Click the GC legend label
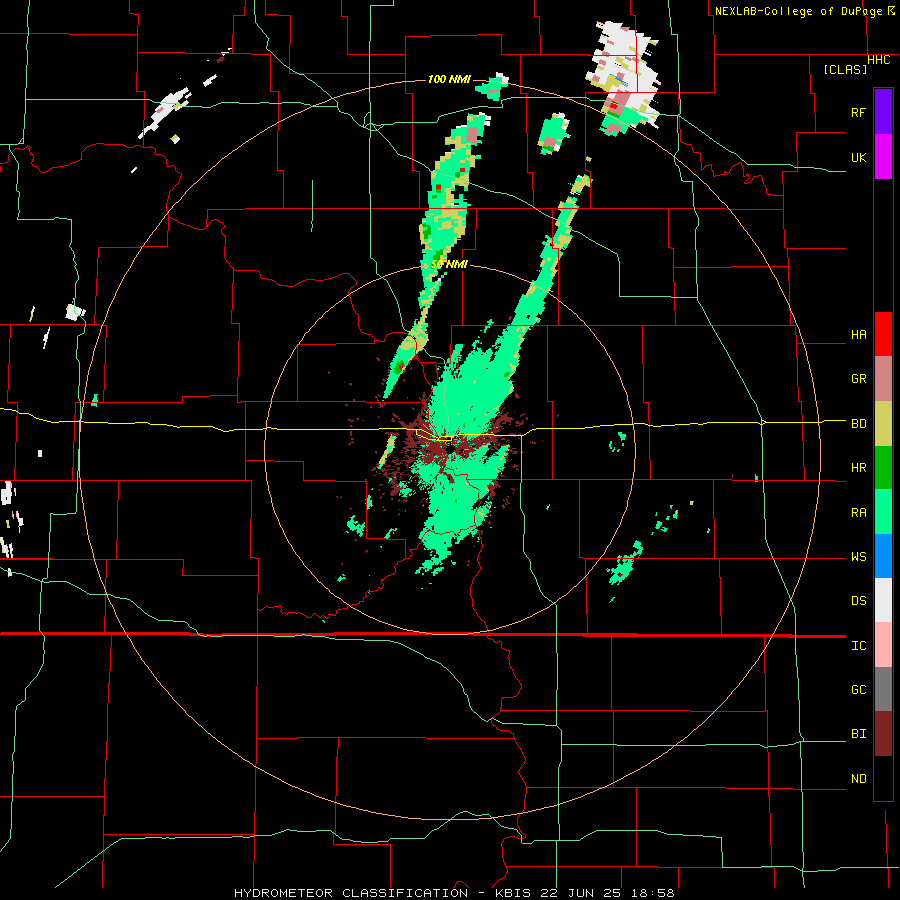The image size is (900, 900). click(x=858, y=690)
